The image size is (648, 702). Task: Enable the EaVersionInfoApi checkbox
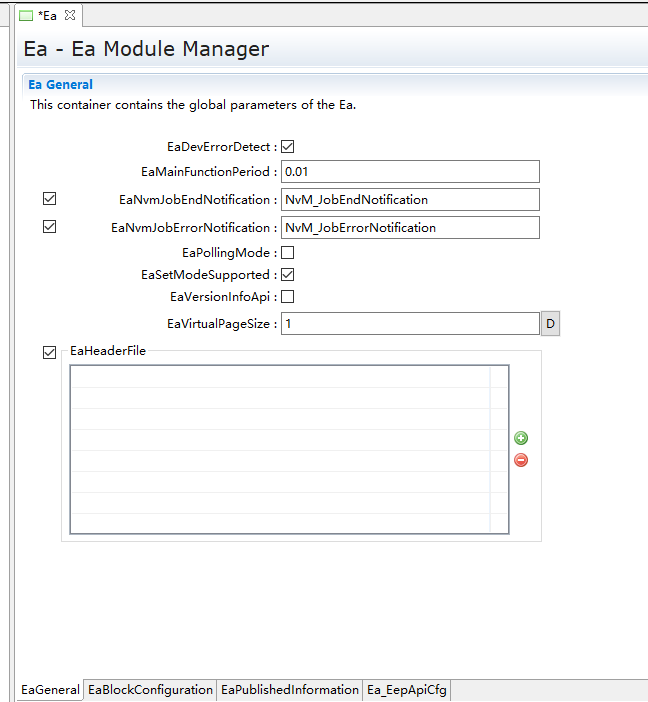(288, 297)
